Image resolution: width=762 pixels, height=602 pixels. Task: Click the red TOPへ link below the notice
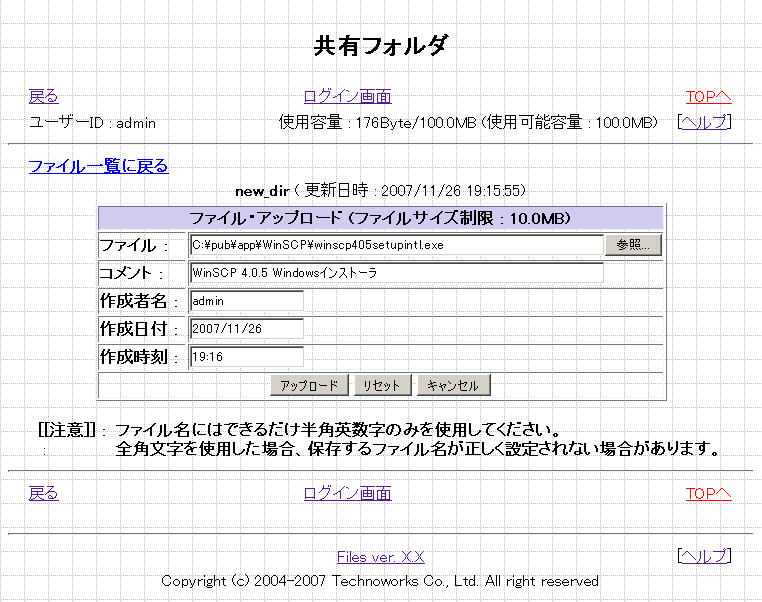point(708,493)
